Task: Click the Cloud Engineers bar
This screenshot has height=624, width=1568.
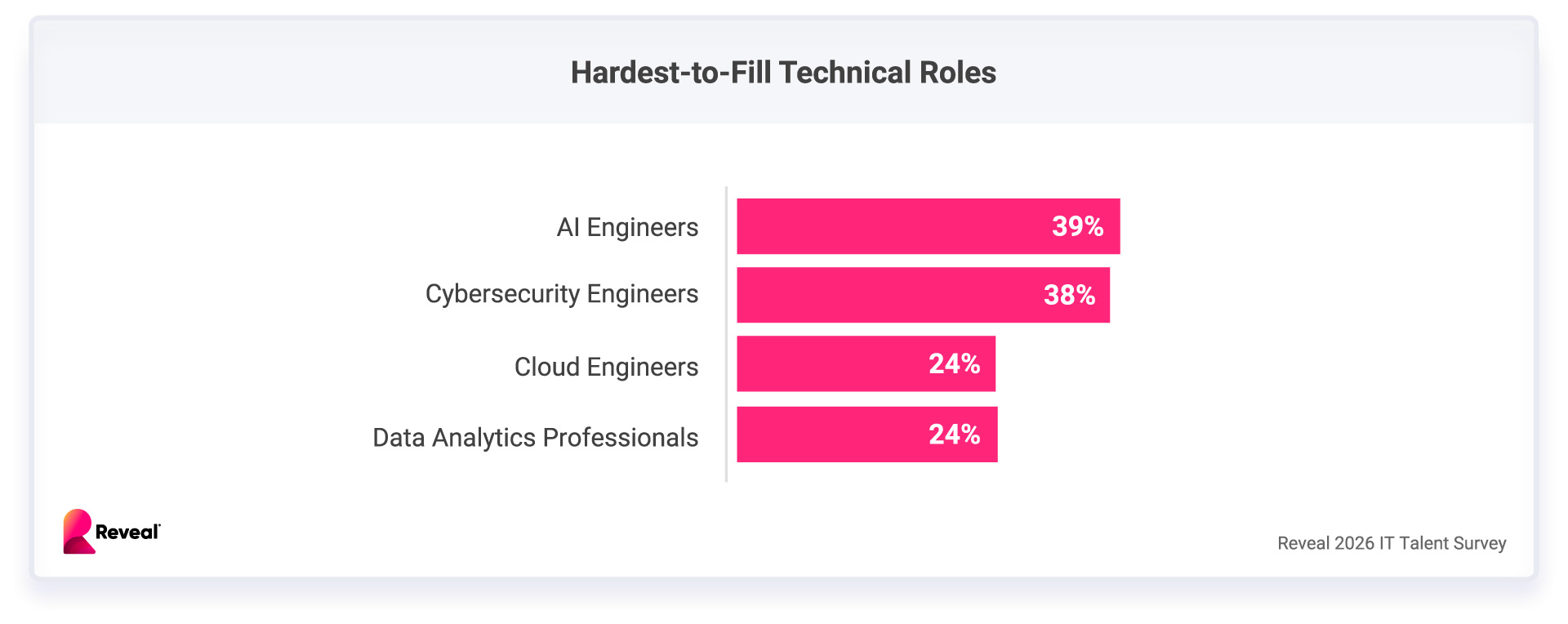Action: (825, 363)
